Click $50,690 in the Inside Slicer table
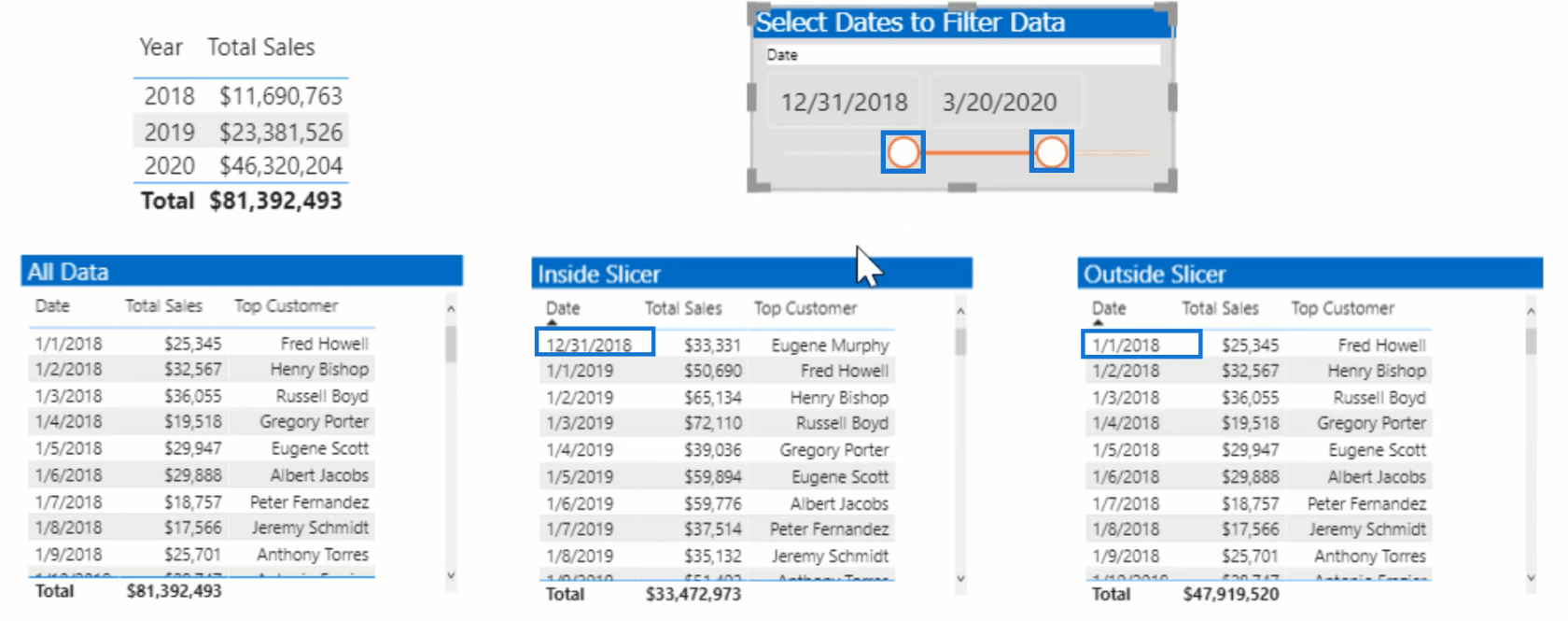The height and width of the screenshot is (621, 1568). point(713,371)
